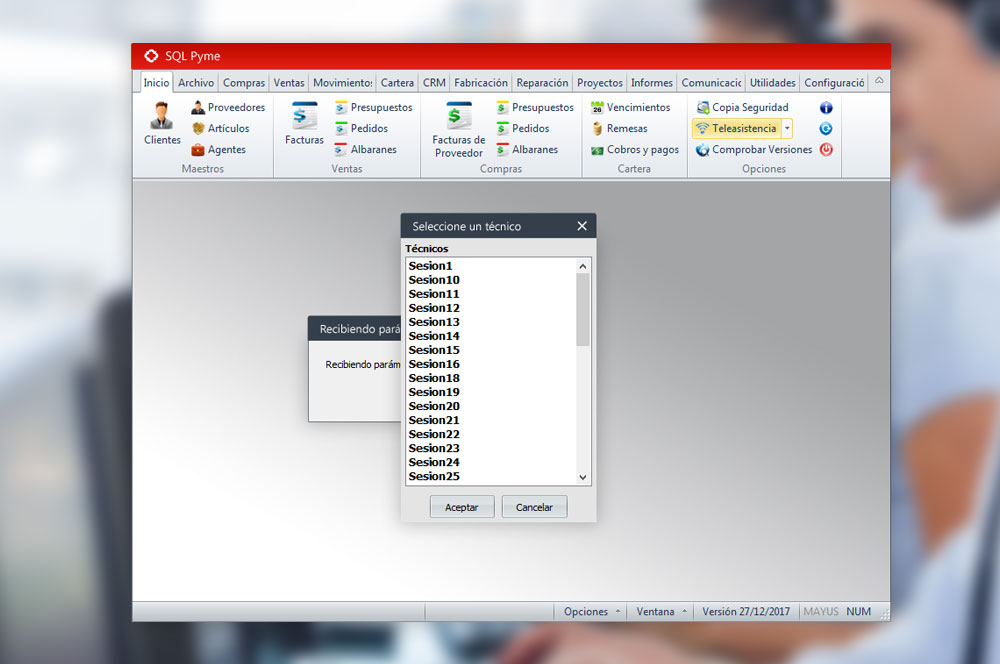Image resolution: width=1000 pixels, height=664 pixels.
Task: Switch to the Ventas ribbon tab
Action: [289, 83]
